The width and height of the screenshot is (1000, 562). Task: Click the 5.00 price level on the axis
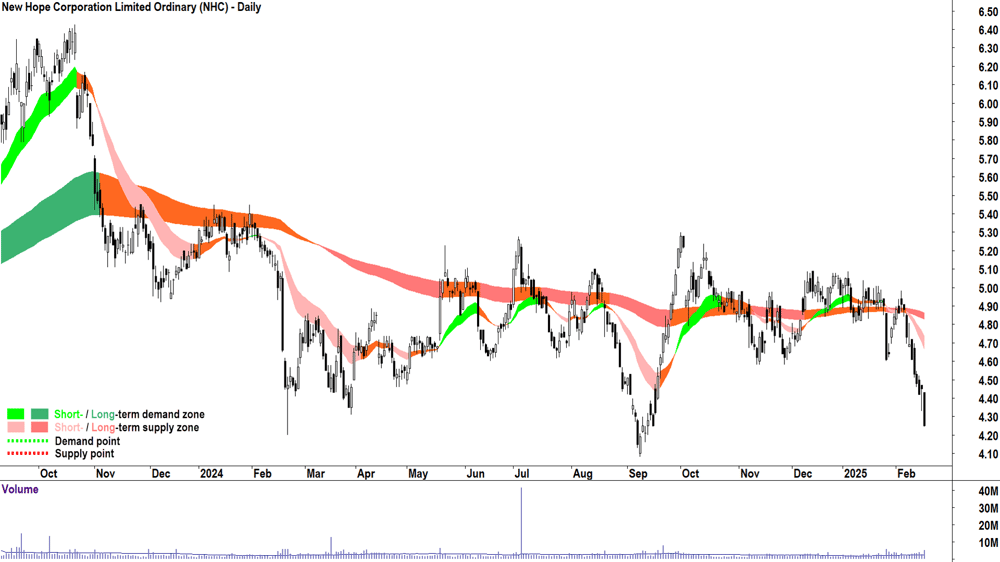988,288
